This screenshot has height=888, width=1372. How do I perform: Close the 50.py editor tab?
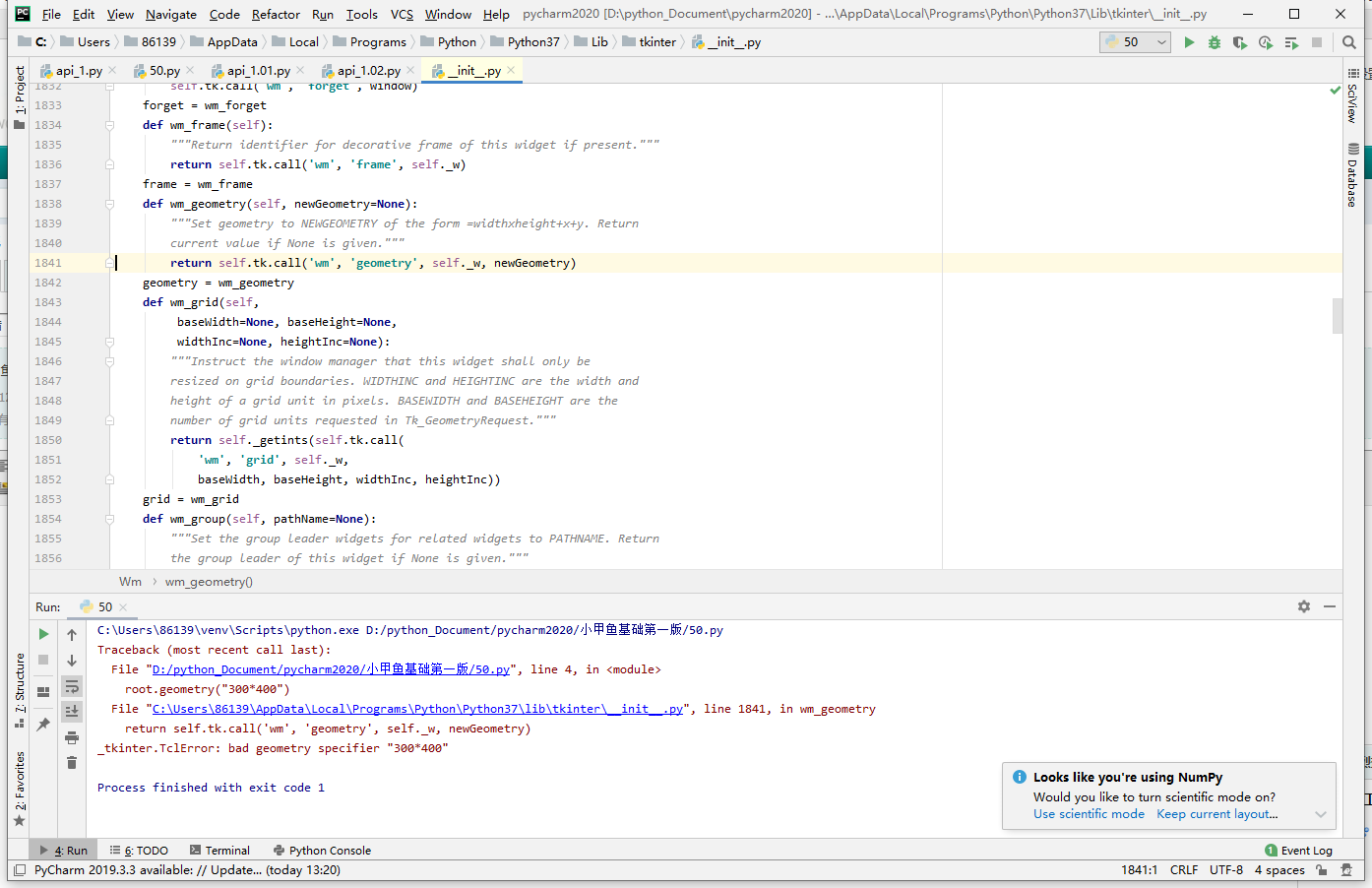pyautogui.click(x=190, y=71)
